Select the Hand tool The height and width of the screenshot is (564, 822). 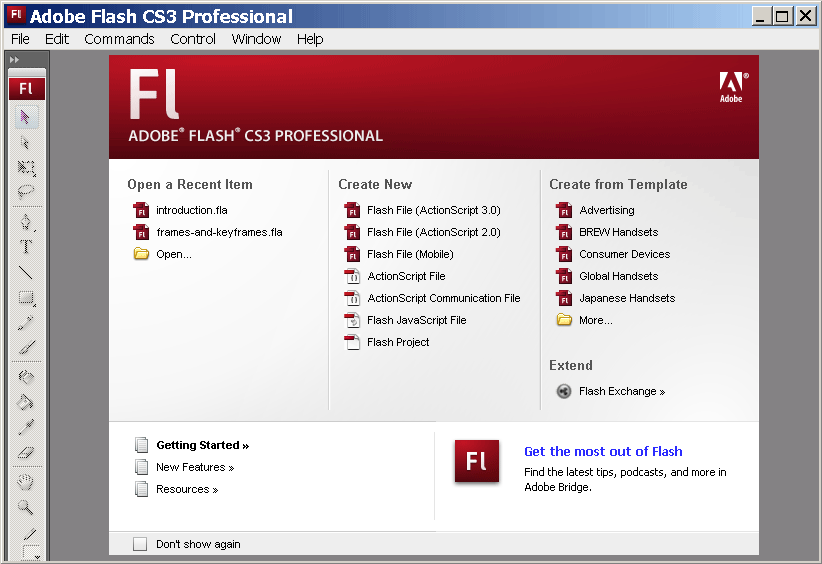click(26, 482)
